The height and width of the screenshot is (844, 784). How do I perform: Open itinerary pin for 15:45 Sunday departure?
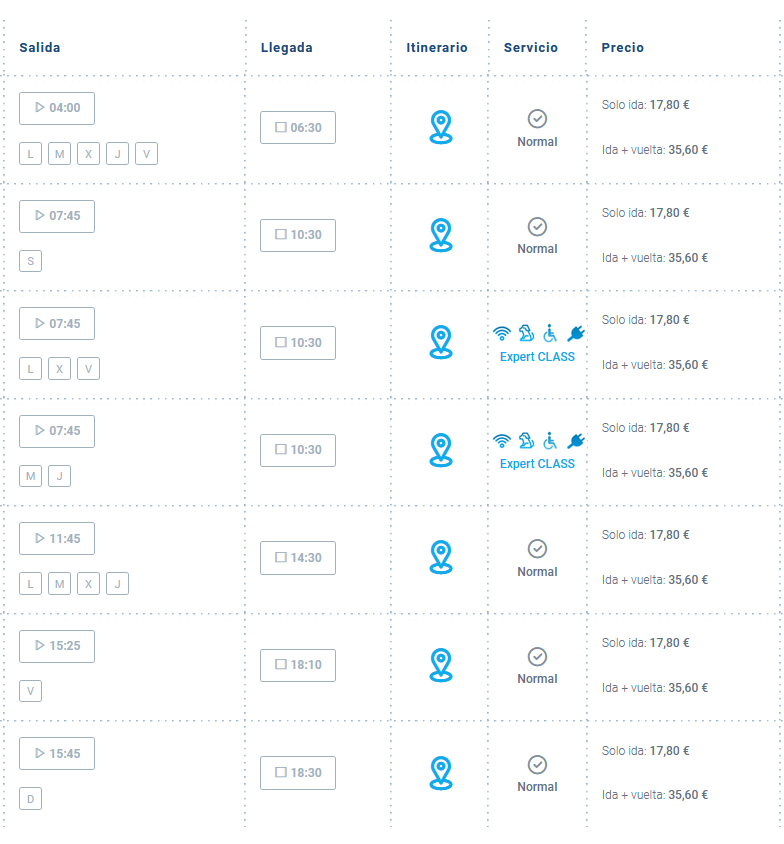pos(441,772)
